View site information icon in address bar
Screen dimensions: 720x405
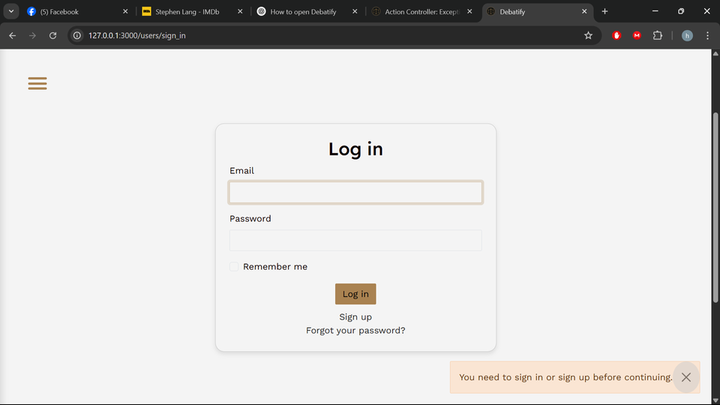tap(76, 35)
